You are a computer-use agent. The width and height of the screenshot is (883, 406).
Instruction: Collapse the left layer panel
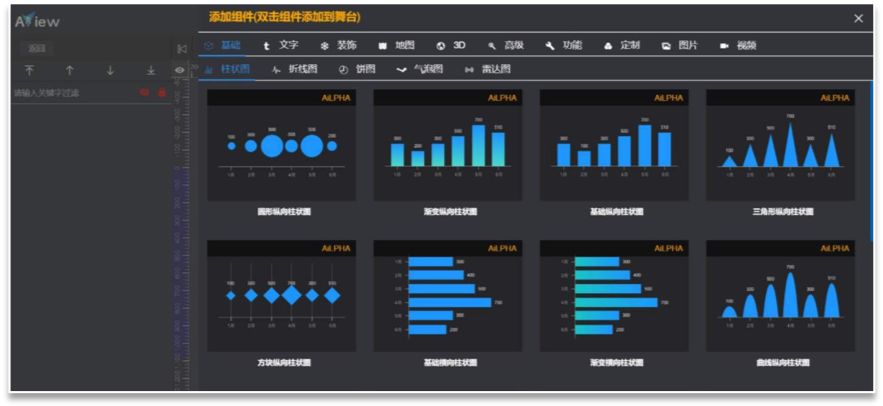click(181, 48)
